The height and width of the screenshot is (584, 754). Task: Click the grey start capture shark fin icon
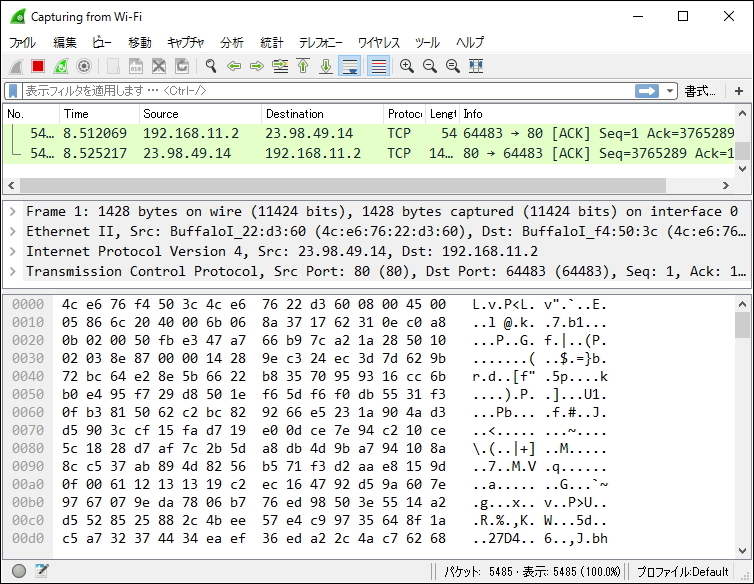tap(15, 66)
